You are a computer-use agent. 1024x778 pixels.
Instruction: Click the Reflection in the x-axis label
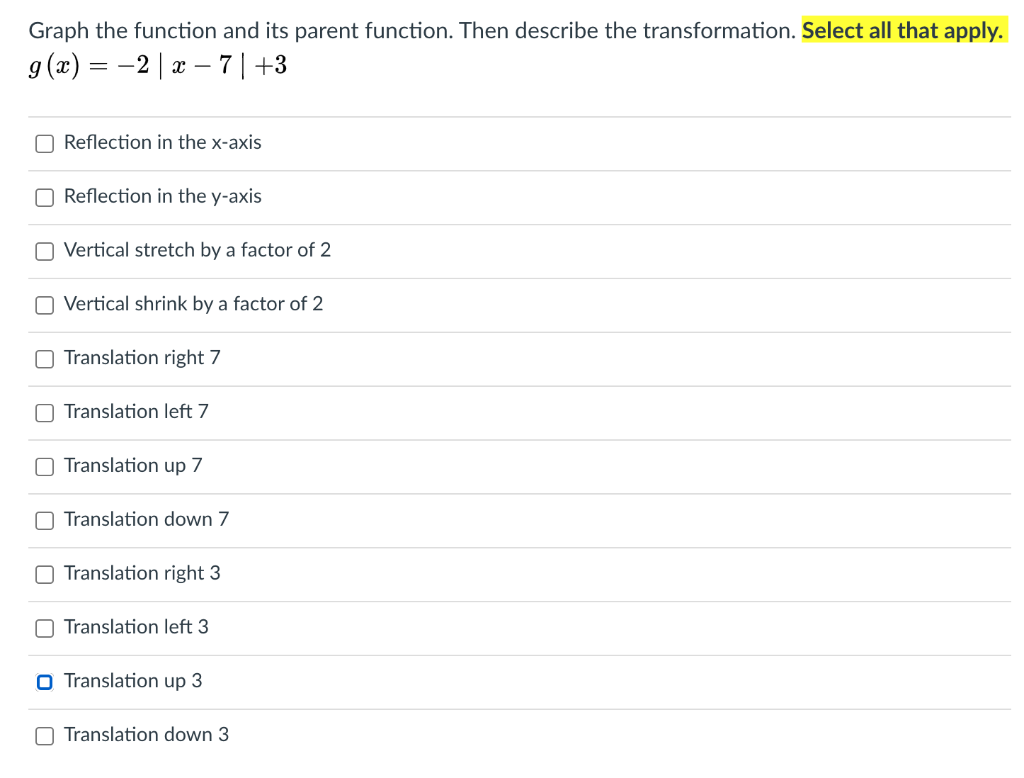click(x=162, y=142)
